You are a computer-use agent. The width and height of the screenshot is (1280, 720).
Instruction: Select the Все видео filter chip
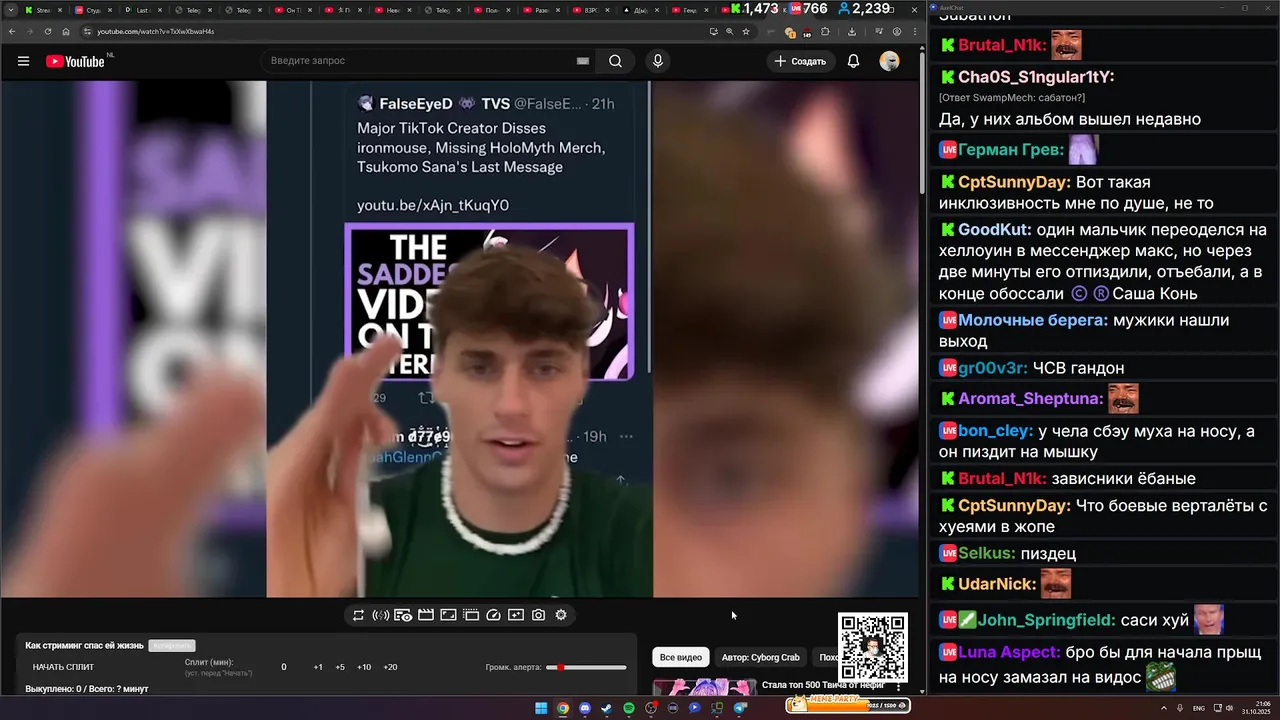point(681,657)
